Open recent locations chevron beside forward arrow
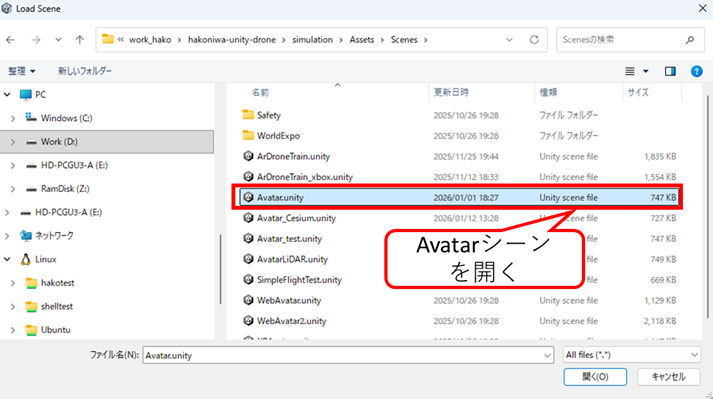The height and width of the screenshot is (399, 713). [x=58, y=40]
